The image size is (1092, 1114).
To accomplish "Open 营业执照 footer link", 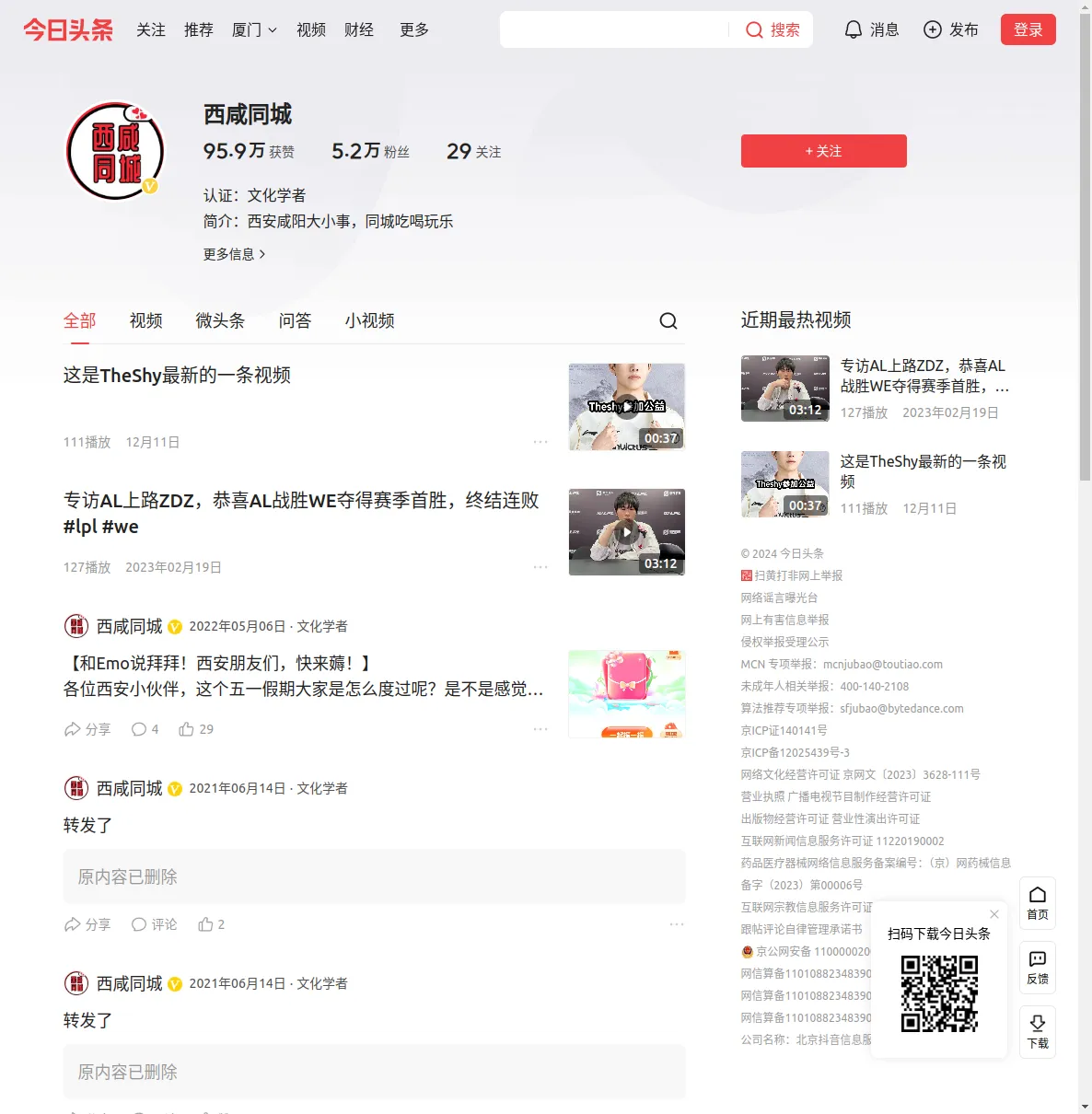I will coord(762,796).
